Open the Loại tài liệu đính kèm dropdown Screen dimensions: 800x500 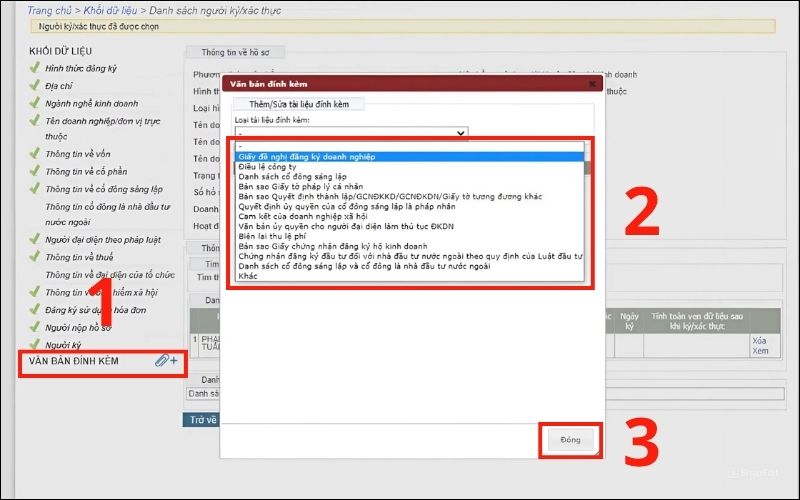tap(351, 132)
